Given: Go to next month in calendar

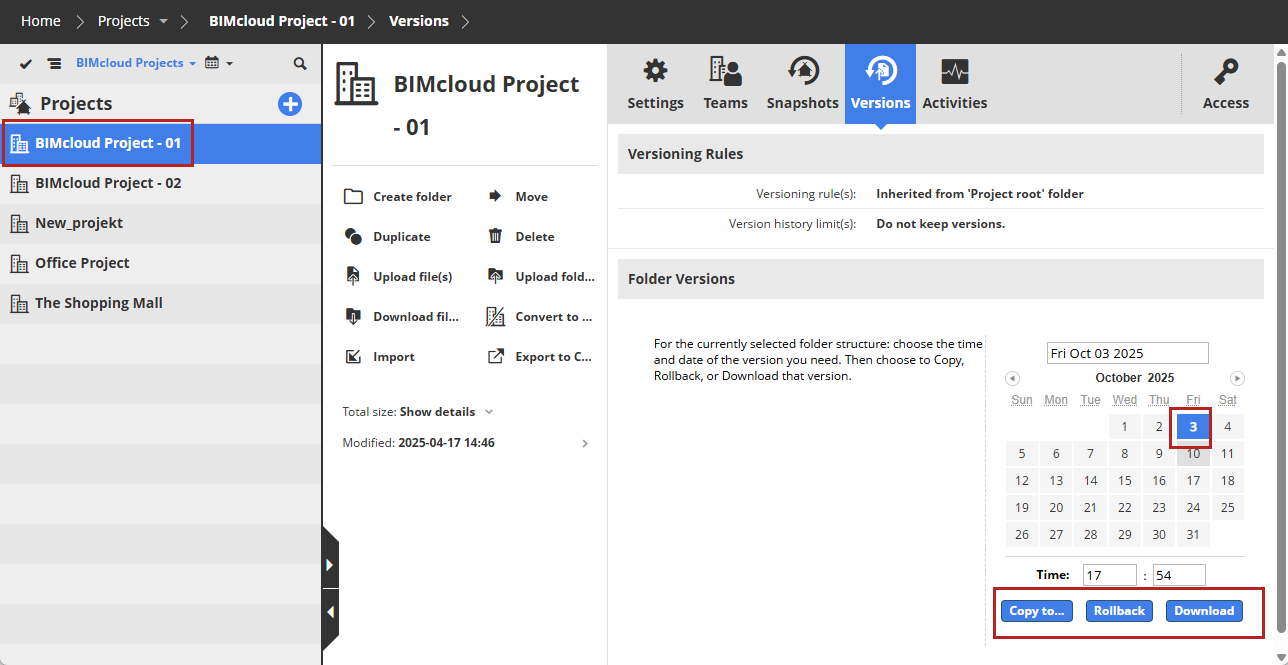Looking at the screenshot, I should 1237,378.
